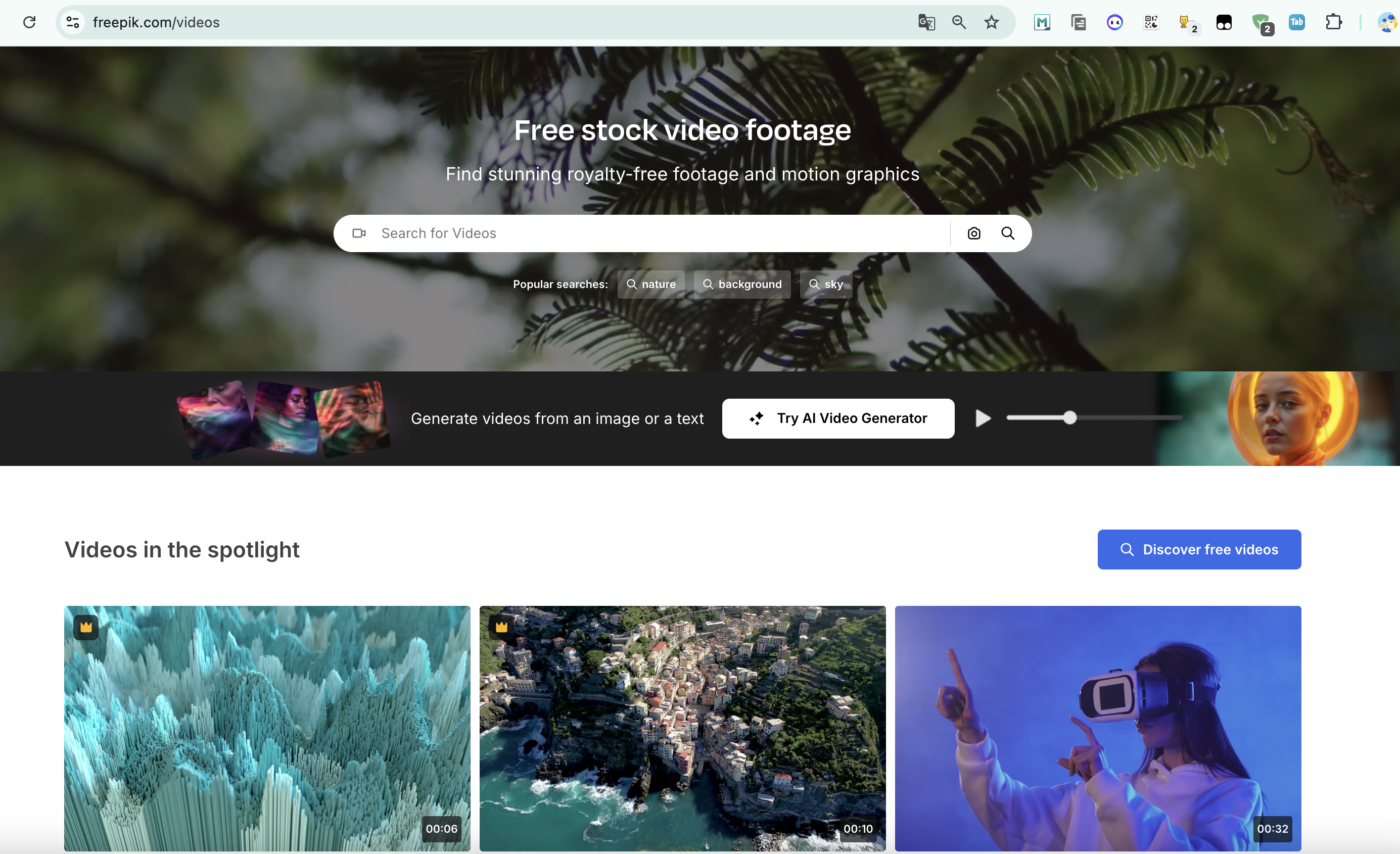Open the browser zoom magnifier icon
This screenshot has width=1400, height=854.
(x=959, y=22)
